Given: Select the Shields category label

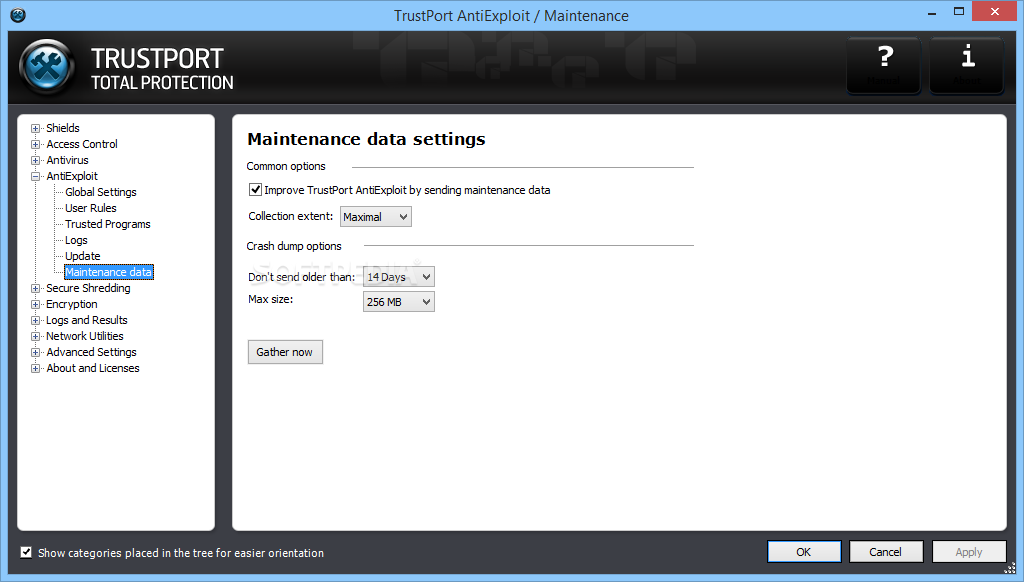Looking at the screenshot, I should point(63,128).
